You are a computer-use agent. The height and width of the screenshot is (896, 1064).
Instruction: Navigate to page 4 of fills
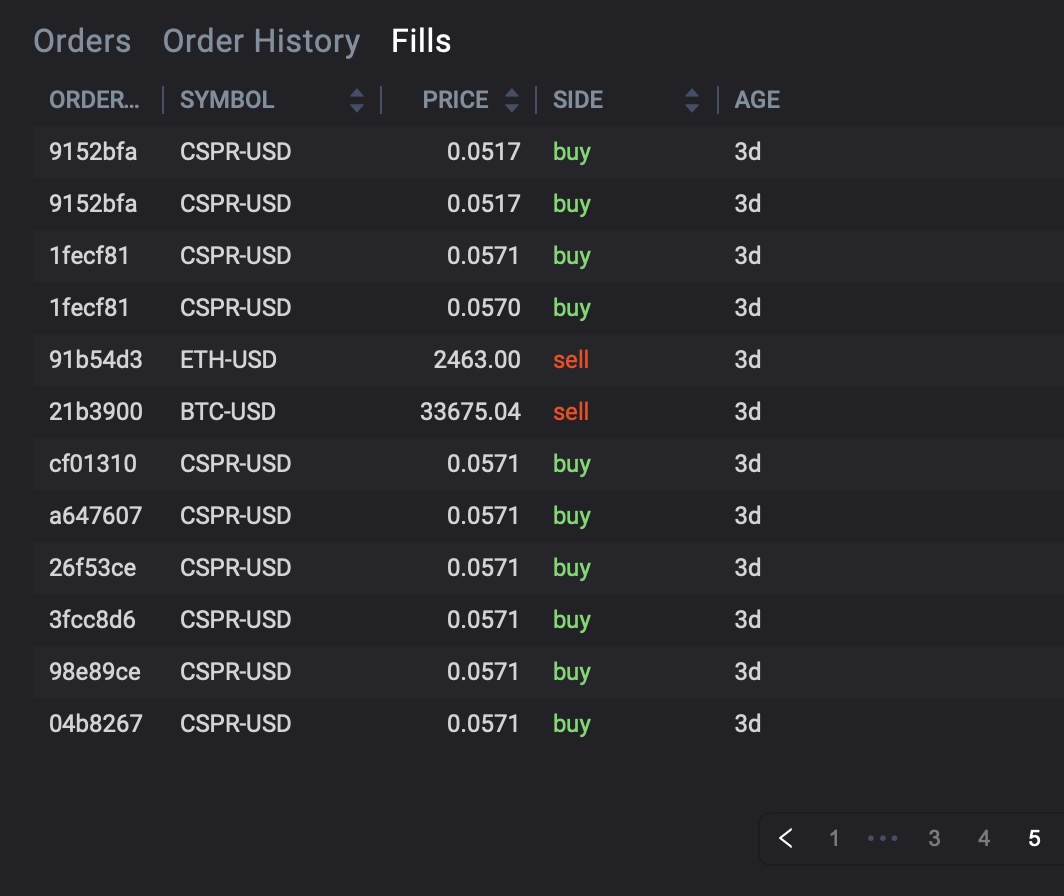coord(984,838)
